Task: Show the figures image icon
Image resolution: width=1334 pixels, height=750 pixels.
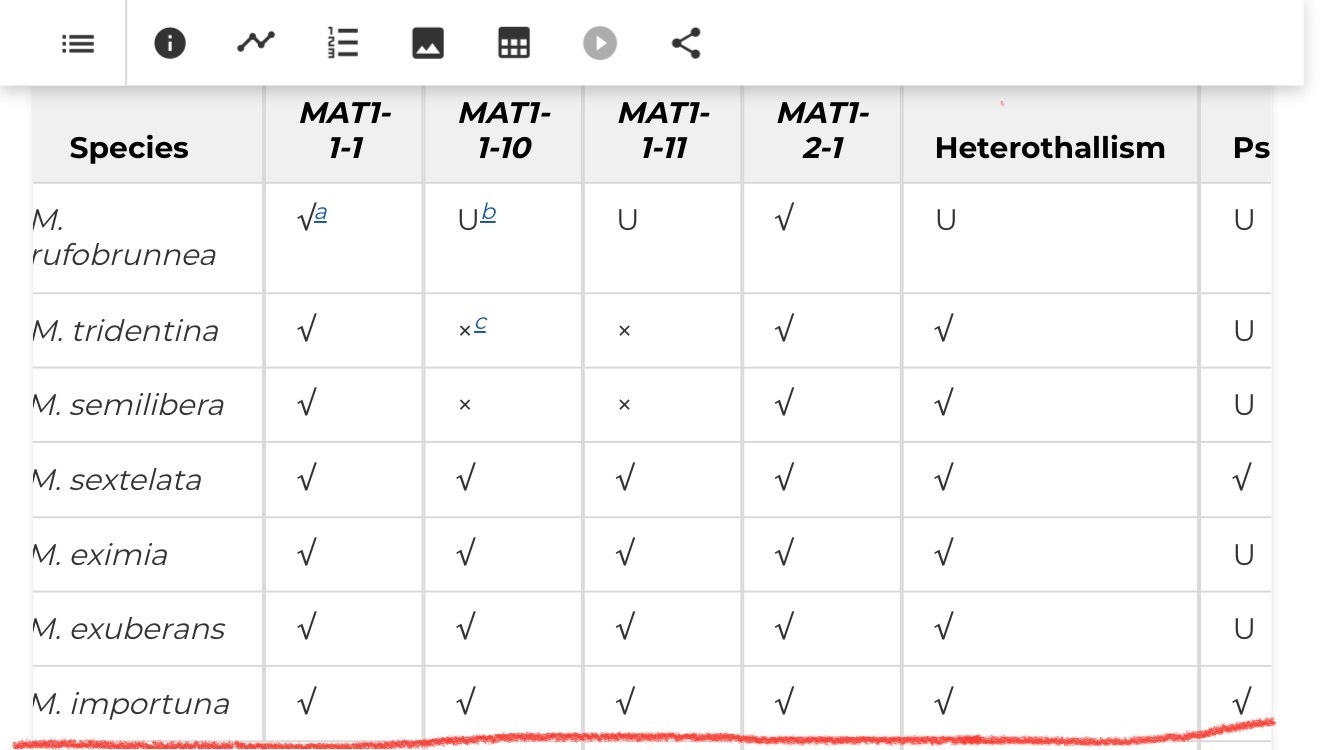Action: click(428, 43)
